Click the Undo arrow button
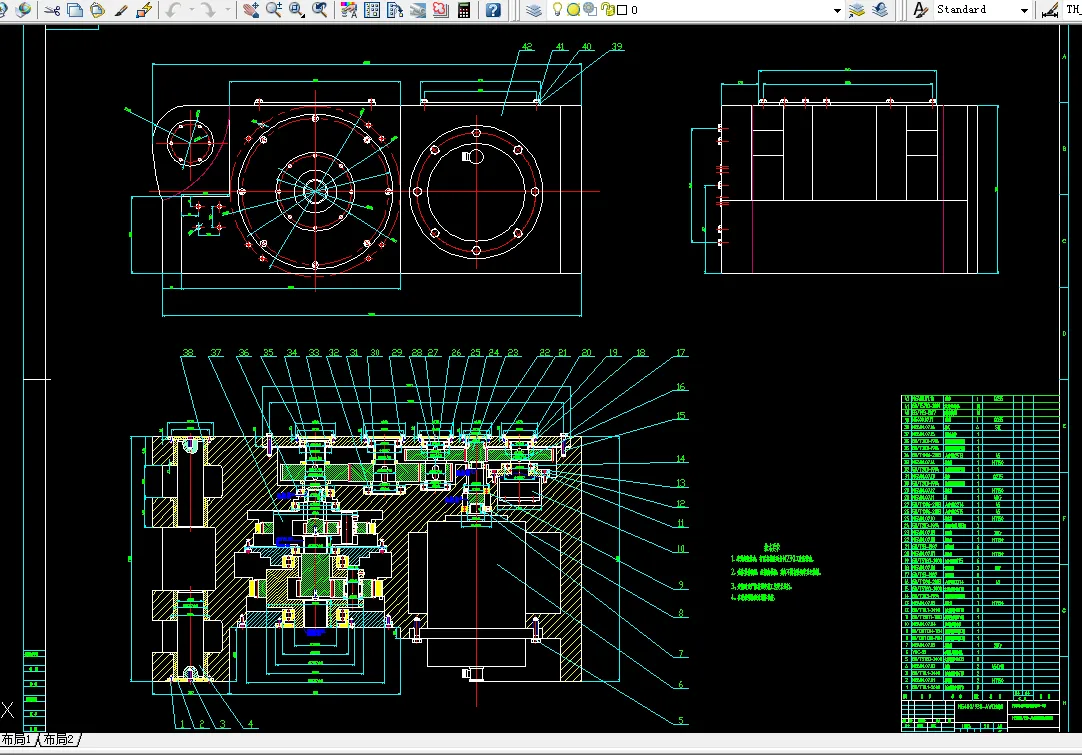The image size is (1082, 755). coord(174,10)
